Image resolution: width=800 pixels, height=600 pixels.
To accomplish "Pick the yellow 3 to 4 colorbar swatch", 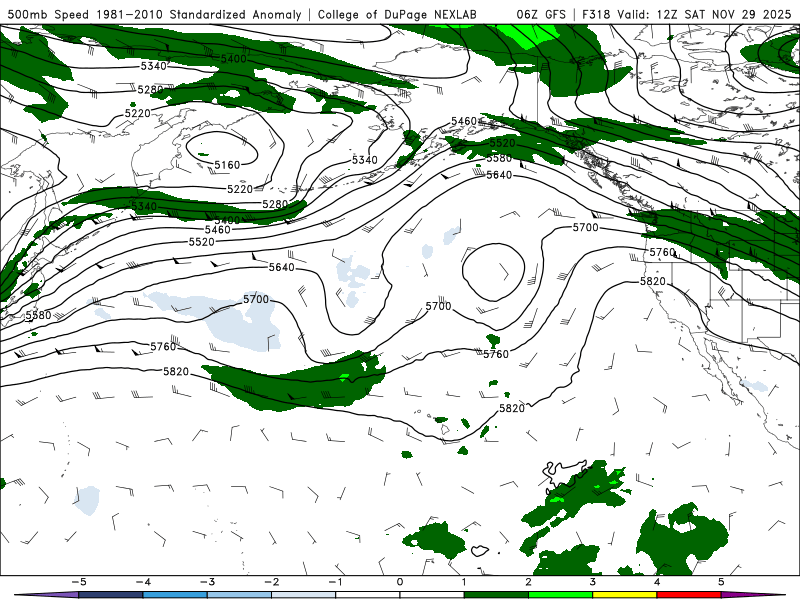I will [x=624, y=595].
